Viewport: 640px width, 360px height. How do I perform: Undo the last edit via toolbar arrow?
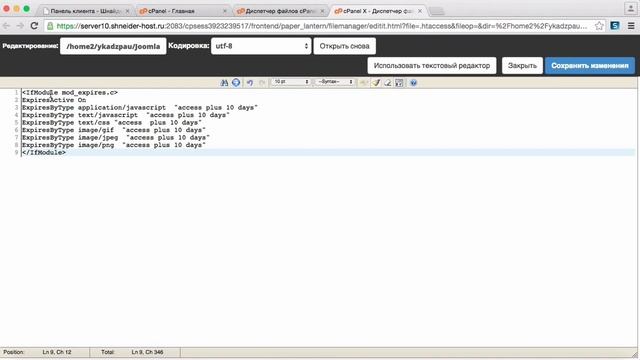tap(250, 82)
